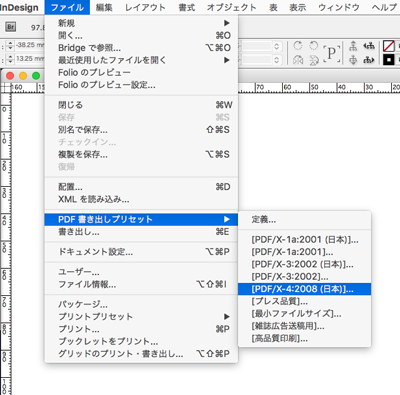Flip selection vertically icon
400x395 pixels.
coord(314,60)
